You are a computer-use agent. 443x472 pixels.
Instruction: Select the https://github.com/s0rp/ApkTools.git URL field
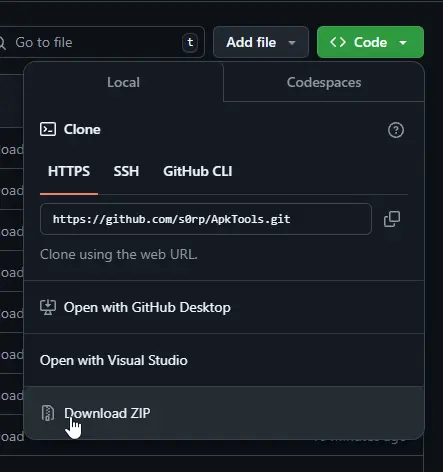click(x=206, y=219)
